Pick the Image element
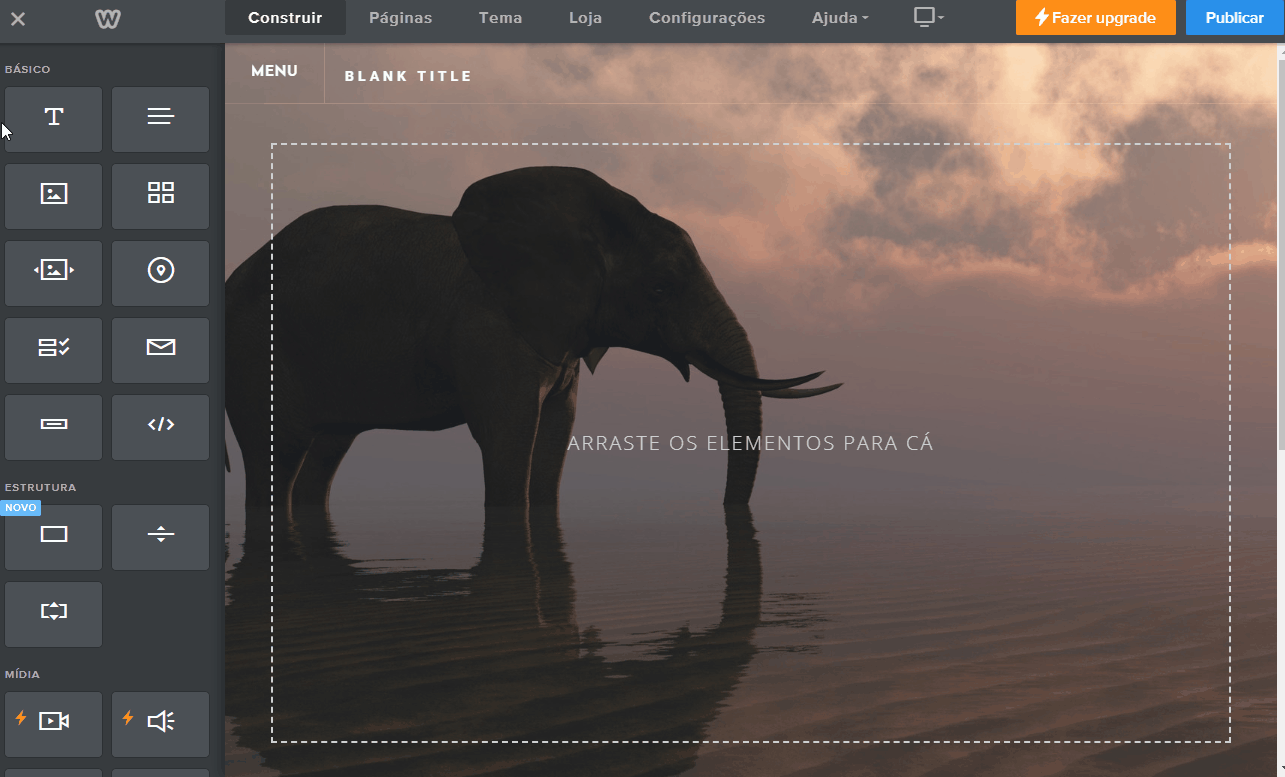 pos(54,196)
